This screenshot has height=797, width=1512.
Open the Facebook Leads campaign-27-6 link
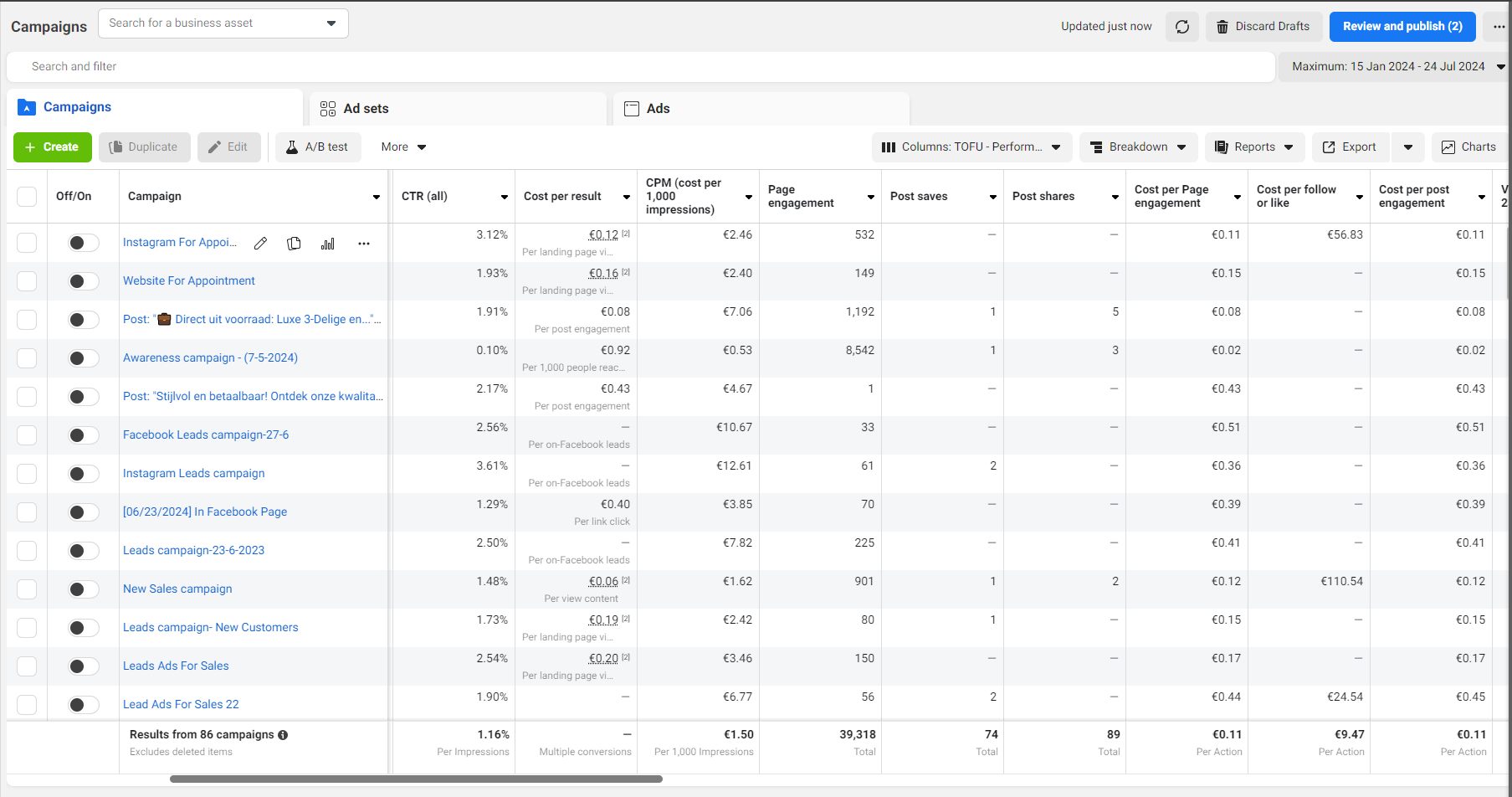click(206, 435)
